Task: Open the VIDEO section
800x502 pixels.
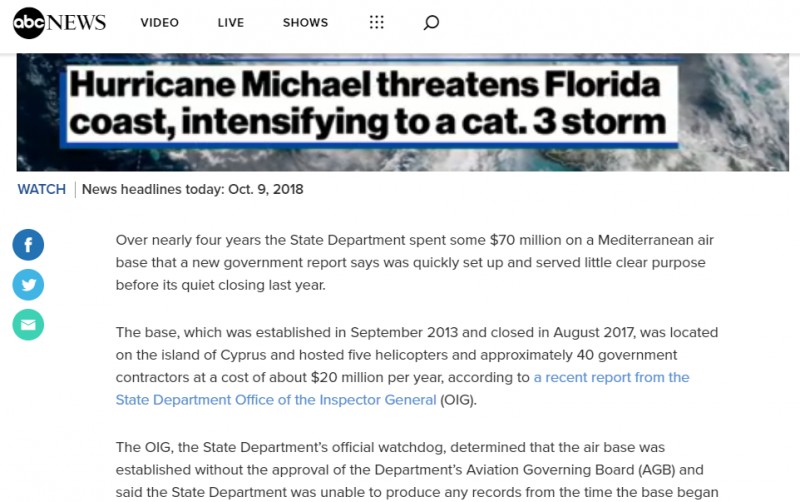Action: [x=160, y=23]
